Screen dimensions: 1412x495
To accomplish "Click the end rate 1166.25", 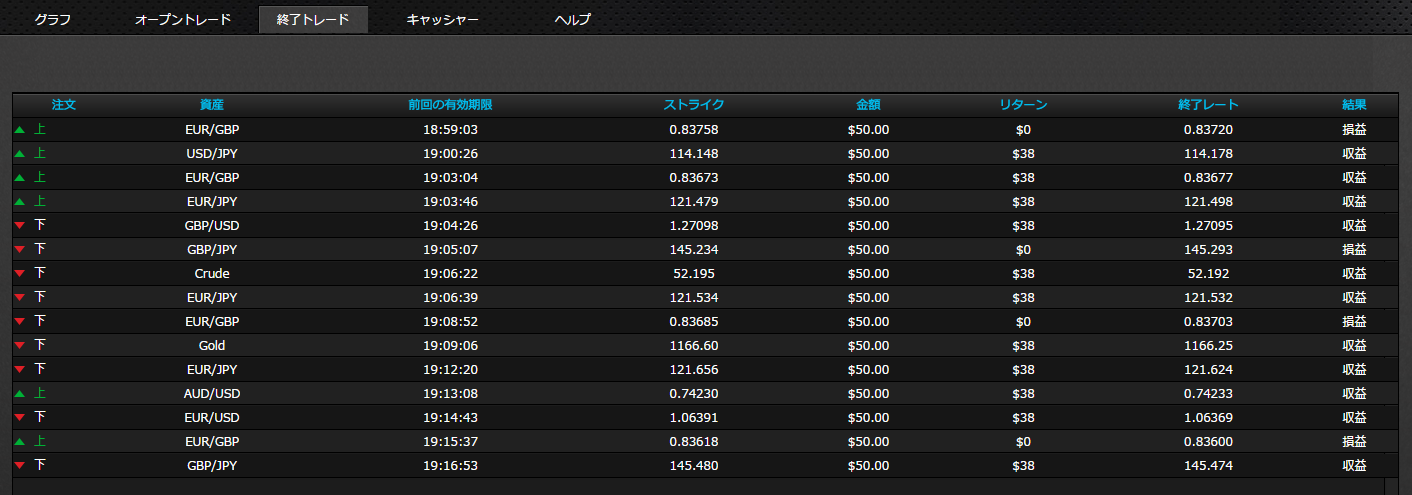I will click(x=1208, y=346).
